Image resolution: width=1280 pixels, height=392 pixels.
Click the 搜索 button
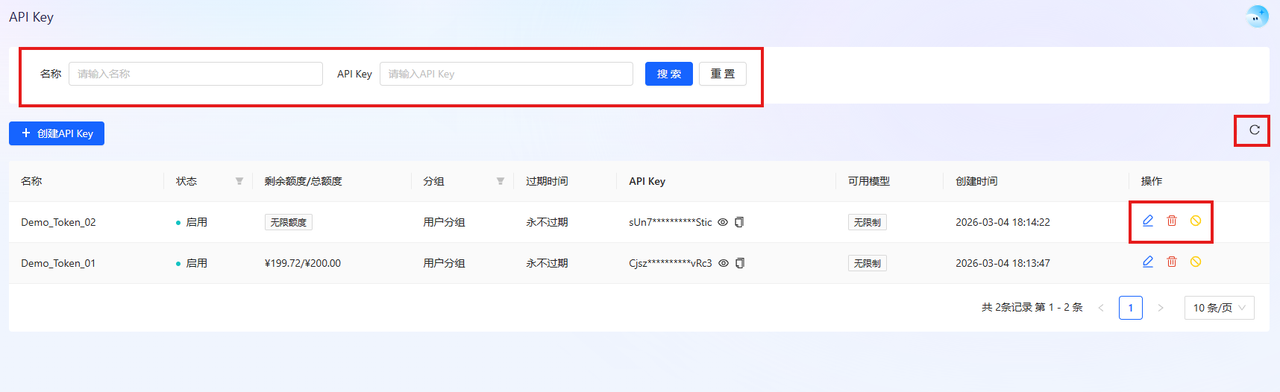click(x=669, y=74)
